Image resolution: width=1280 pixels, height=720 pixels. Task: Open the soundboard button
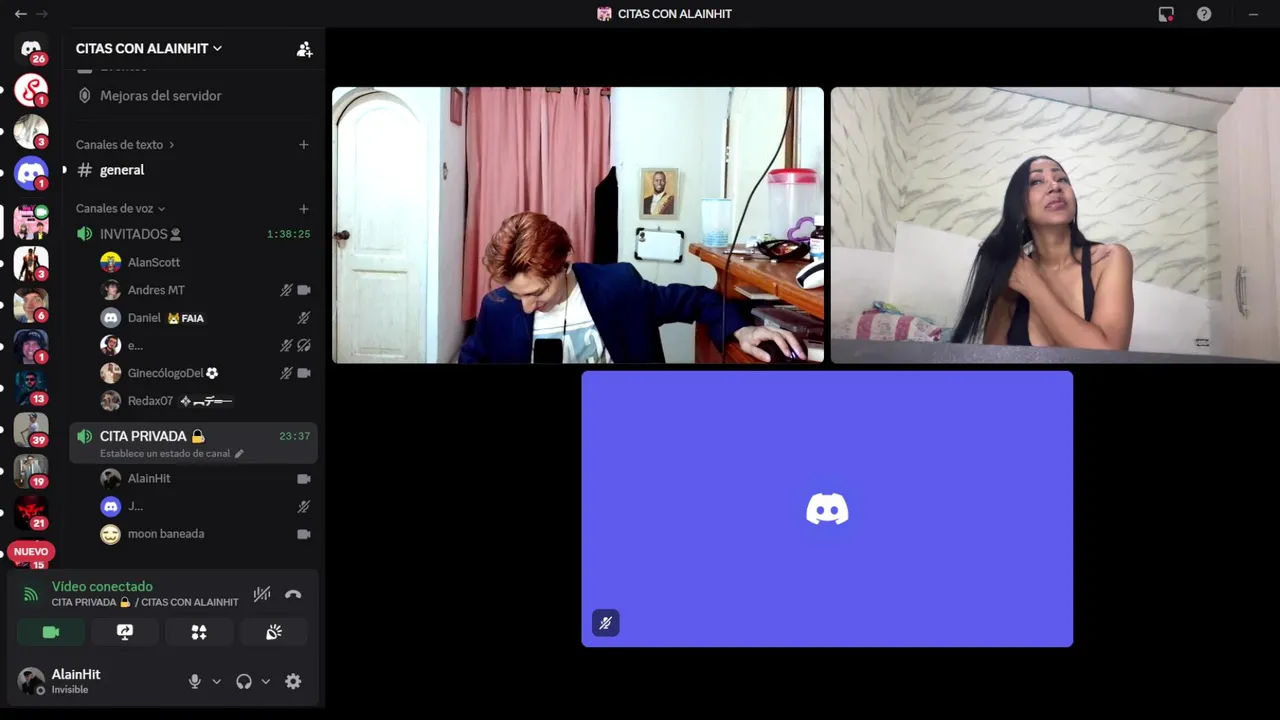273,632
